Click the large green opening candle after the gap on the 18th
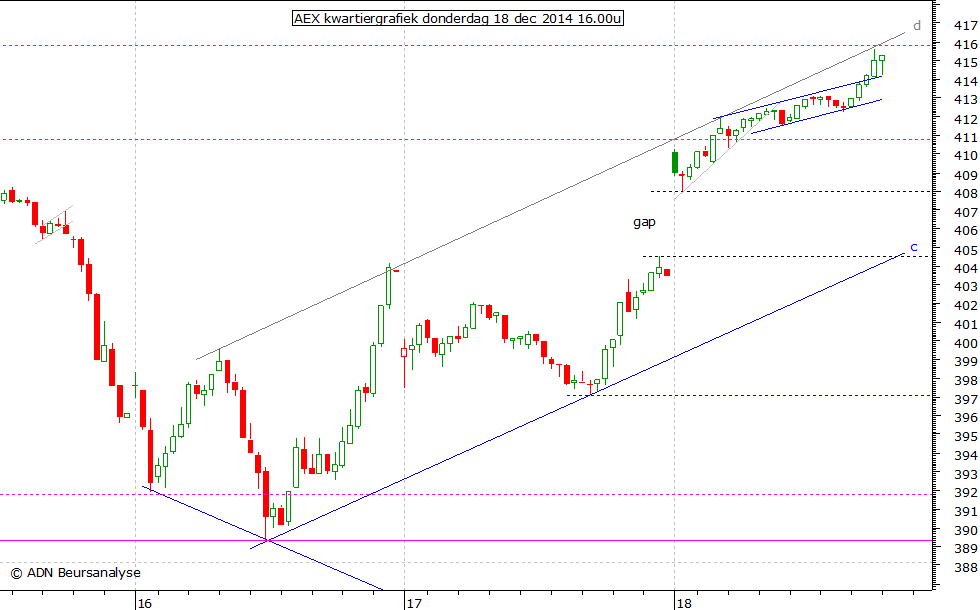980x610 pixels. [x=675, y=162]
